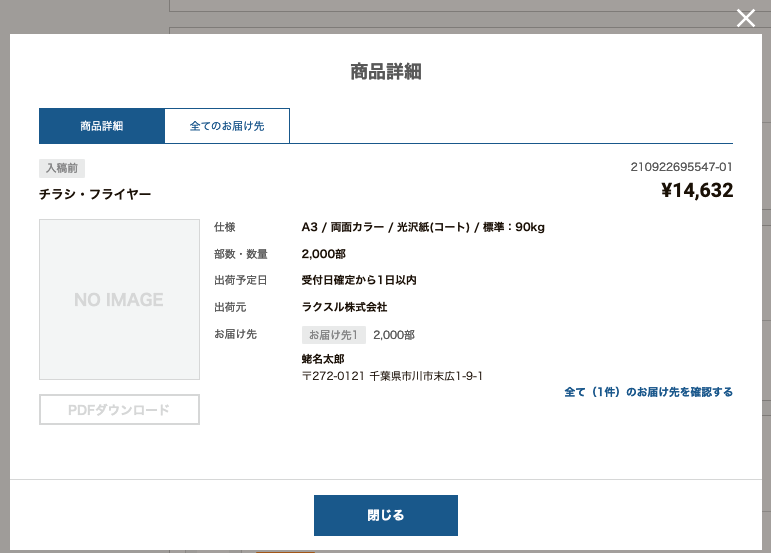
Task: Select the 入稿前 status badge
Action: click(x=62, y=168)
